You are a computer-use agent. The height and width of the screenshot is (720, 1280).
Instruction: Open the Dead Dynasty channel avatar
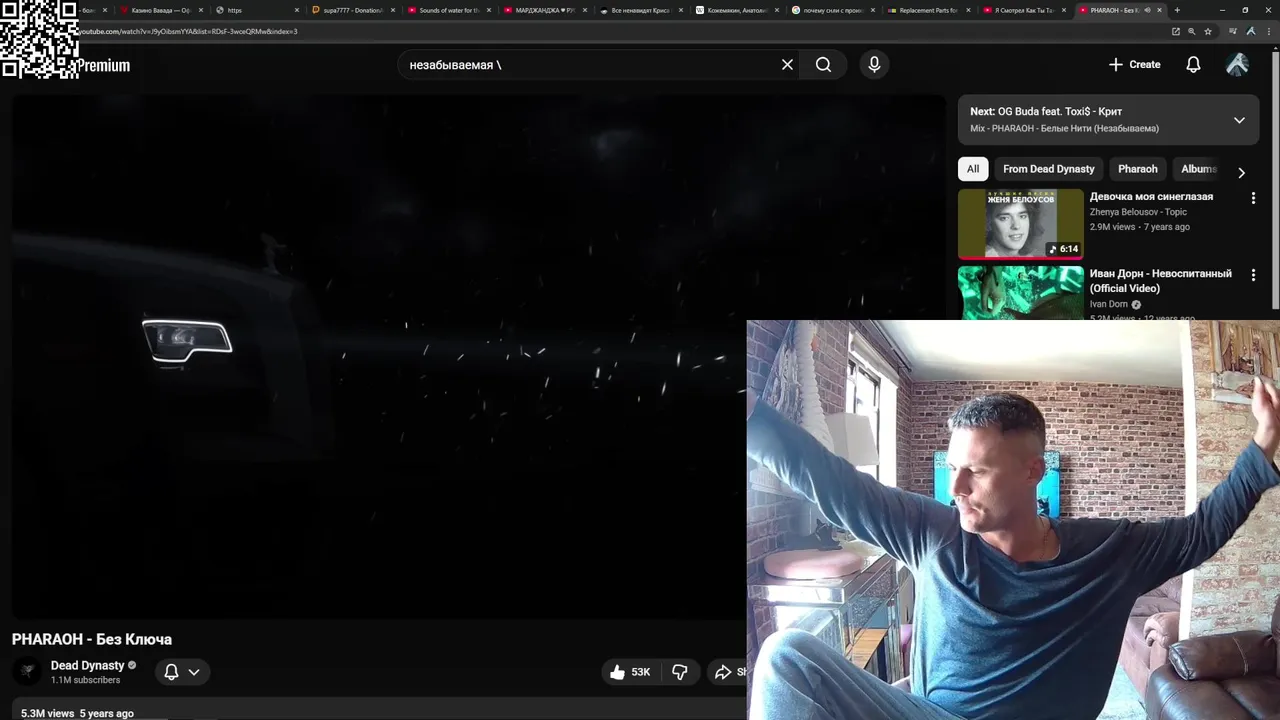click(28, 672)
